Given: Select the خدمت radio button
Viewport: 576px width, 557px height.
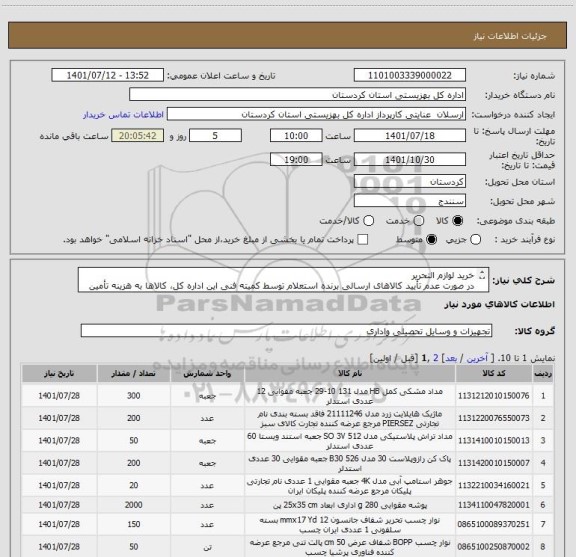Looking at the screenshot, I should [419, 220].
